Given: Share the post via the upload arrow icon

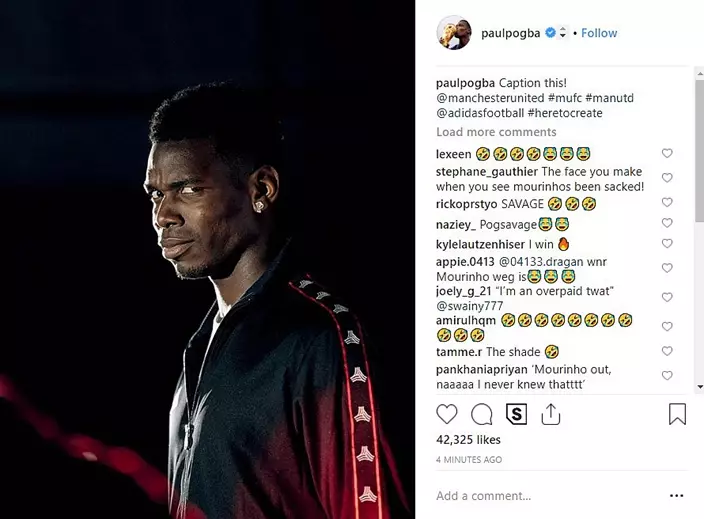Looking at the screenshot, I should [x=550, y=414].
